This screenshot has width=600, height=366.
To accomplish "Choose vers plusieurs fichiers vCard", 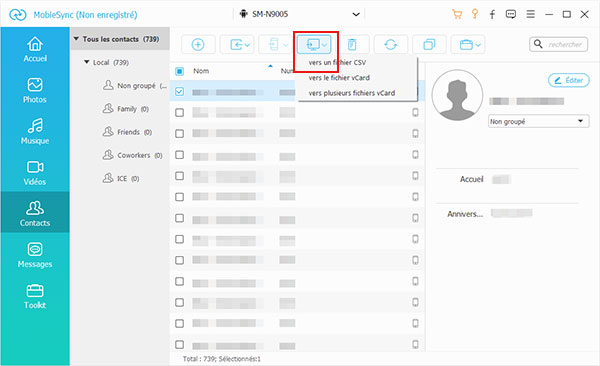I will pyautogui.click(x=352, y=93).
